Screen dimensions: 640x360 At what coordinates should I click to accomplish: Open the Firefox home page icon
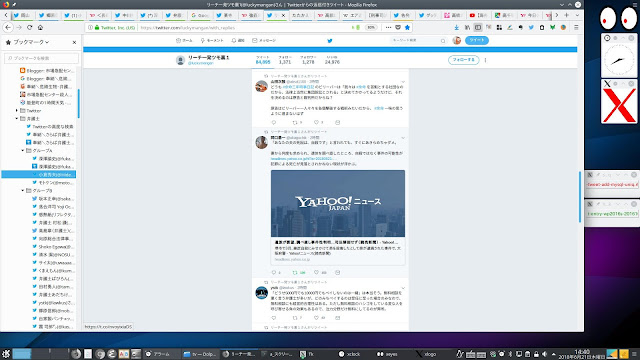tap(40, 27)
